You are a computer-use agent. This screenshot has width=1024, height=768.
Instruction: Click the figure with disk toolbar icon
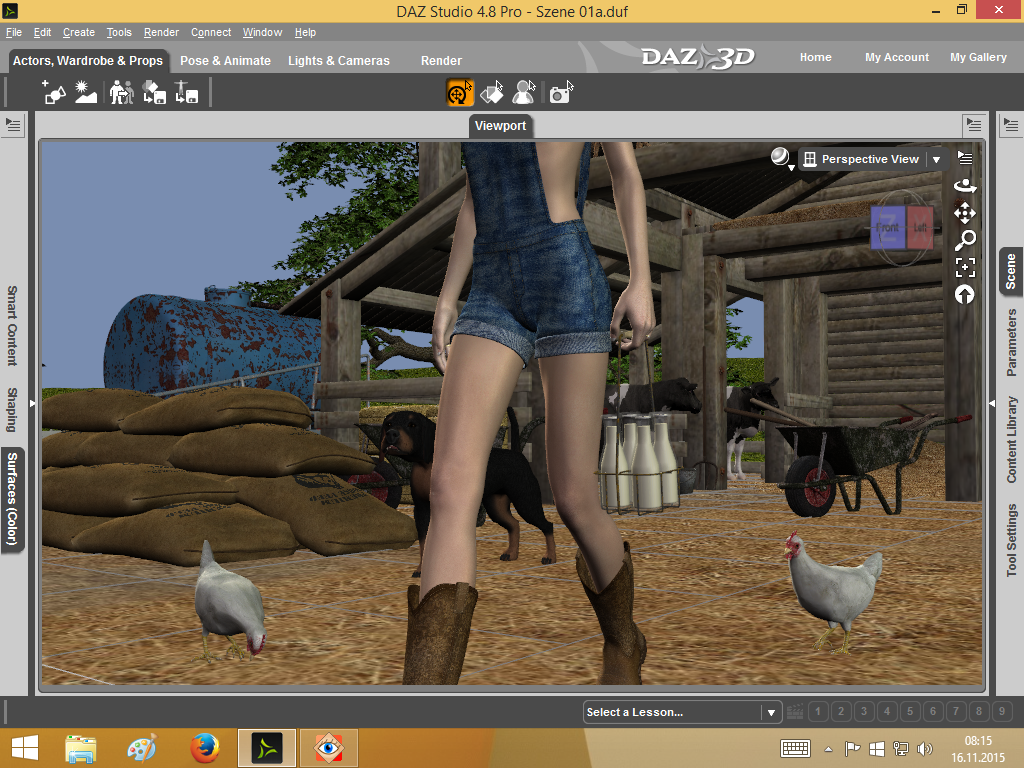point(187,92)
